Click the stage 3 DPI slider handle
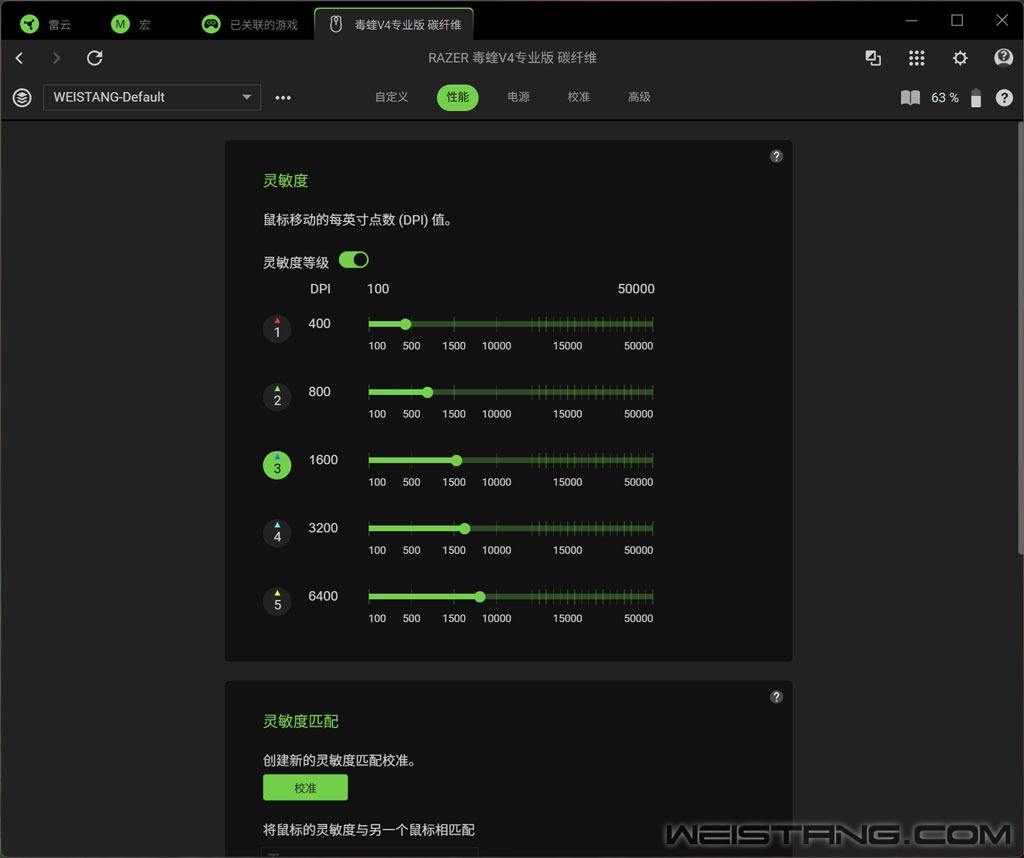 (x=456, y=460)
